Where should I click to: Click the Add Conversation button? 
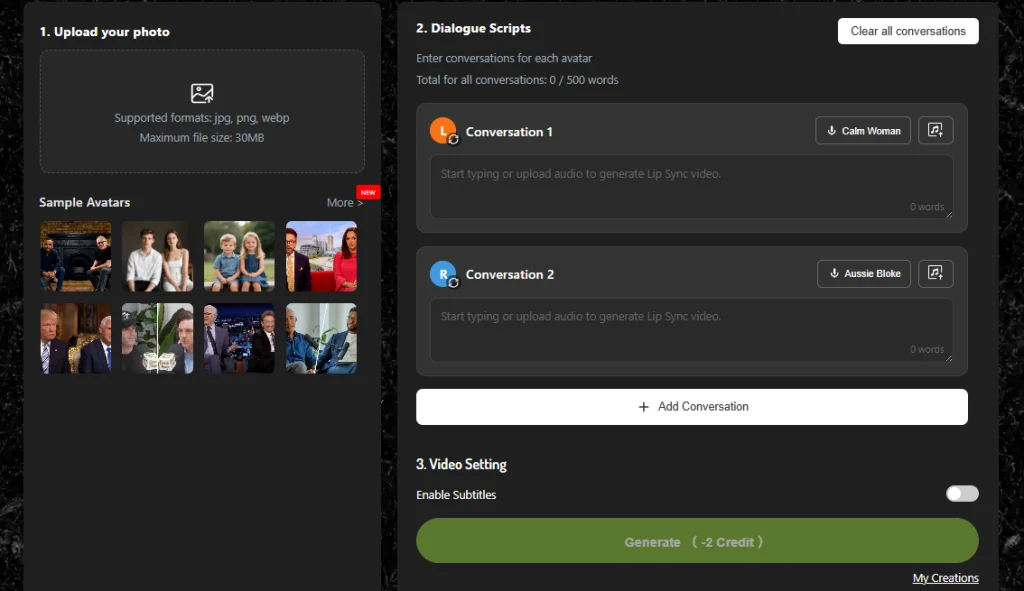point(692,407)
